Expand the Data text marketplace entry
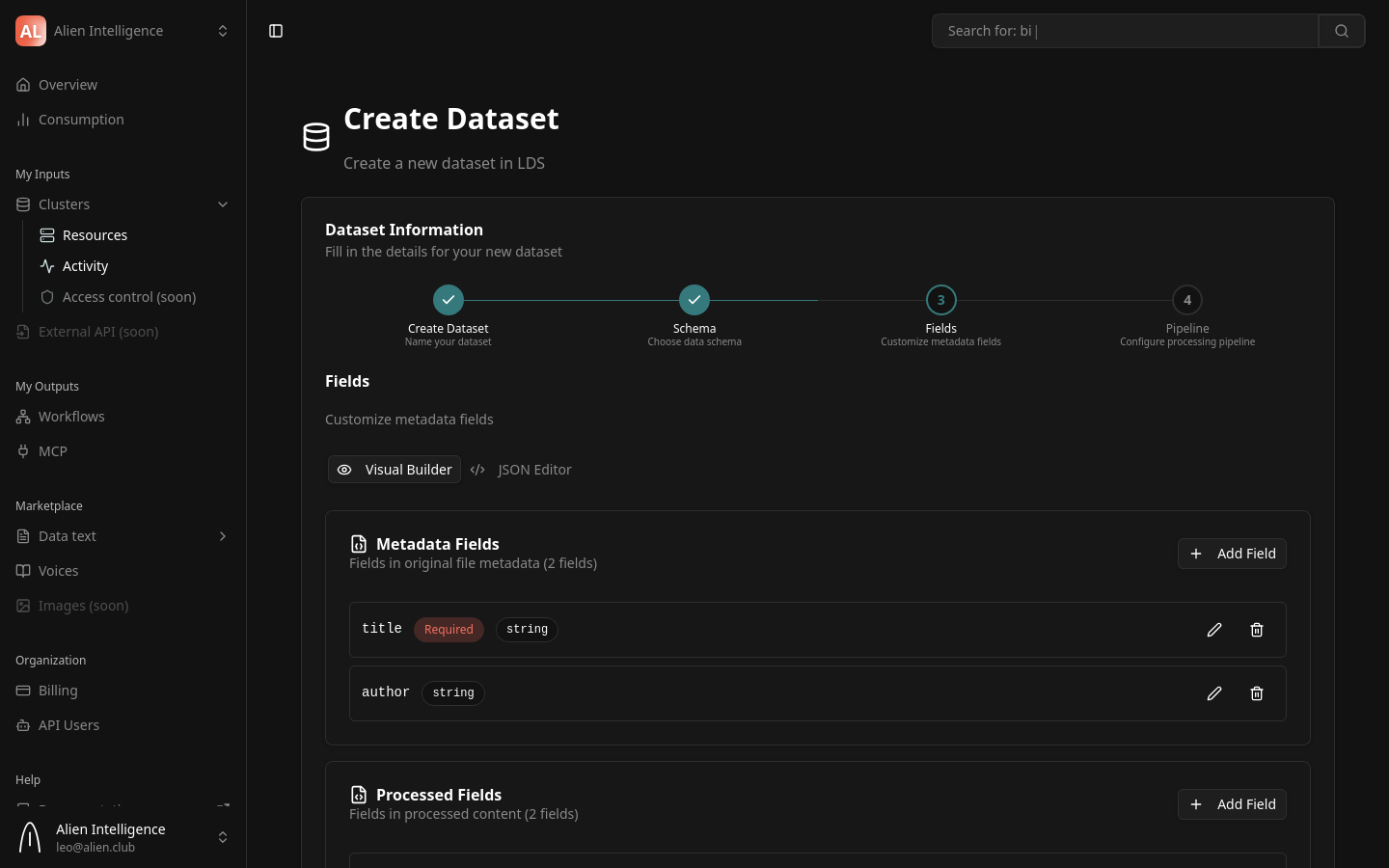 [x=223, y=536]
